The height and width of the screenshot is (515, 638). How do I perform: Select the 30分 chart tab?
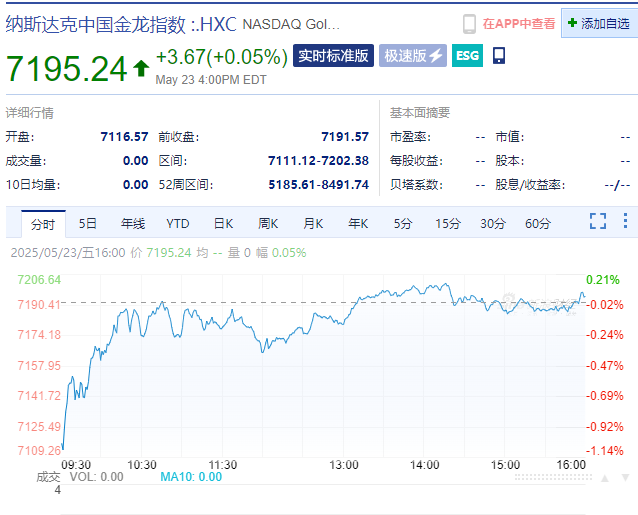click(493, 223)
